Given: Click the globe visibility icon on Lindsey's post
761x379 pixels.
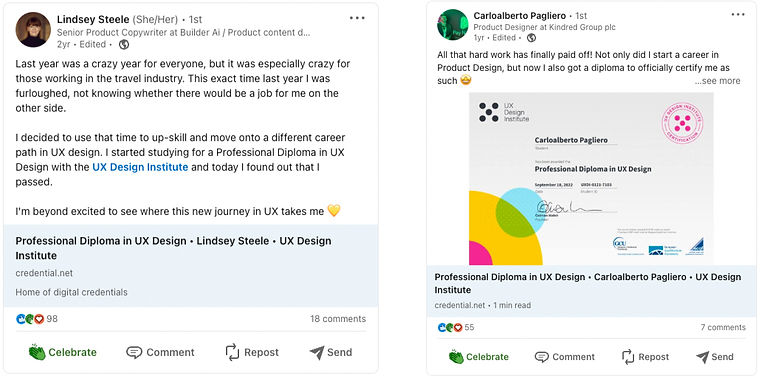Looking at the screenshot, I should tap(124, 45).
